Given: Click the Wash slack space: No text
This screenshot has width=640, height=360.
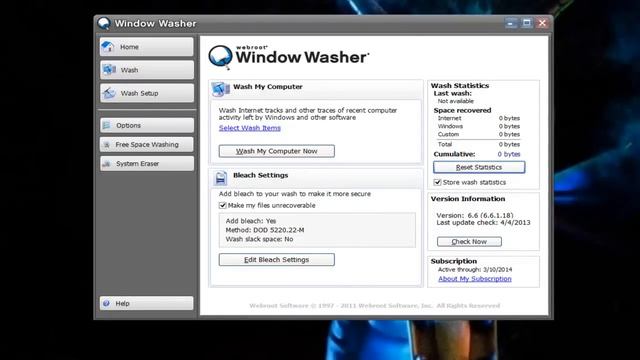Looking at the screenshot, I should pos(259,239).
